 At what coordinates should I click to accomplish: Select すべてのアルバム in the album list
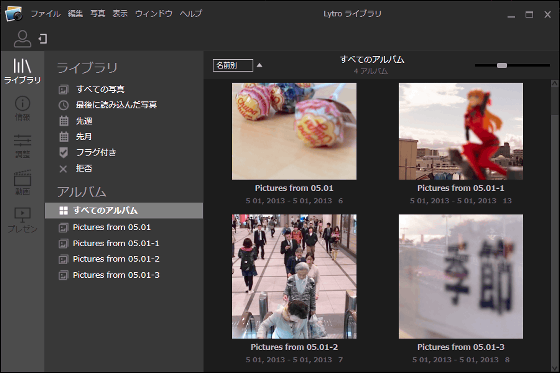tap(124, 210)
